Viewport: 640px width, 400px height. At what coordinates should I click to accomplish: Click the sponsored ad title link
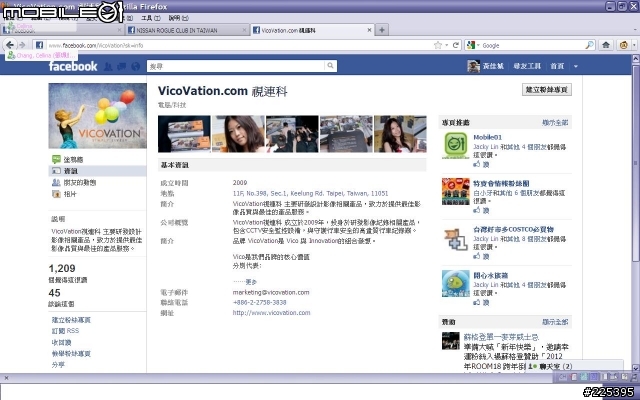tap(502, 337)
